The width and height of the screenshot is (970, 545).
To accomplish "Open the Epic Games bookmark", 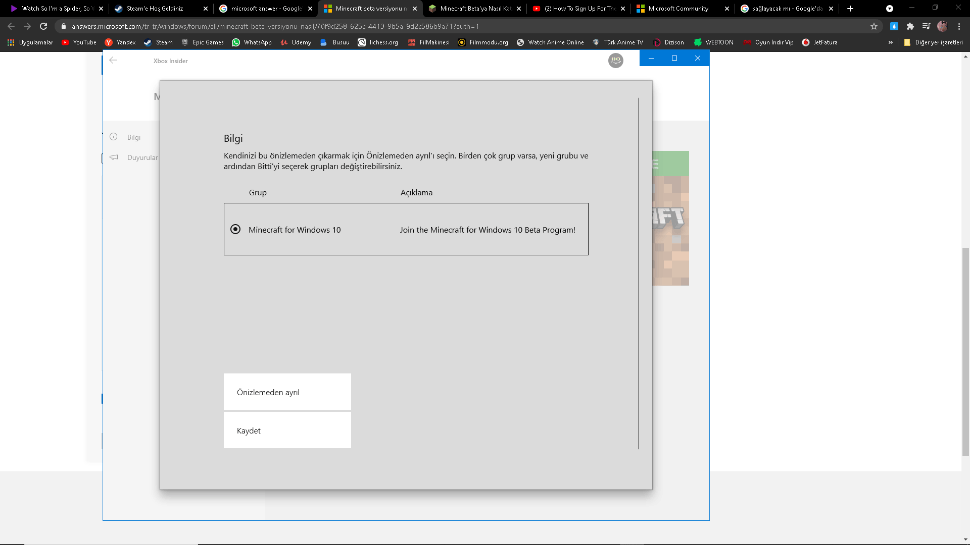I will click(x=202, y=43).
